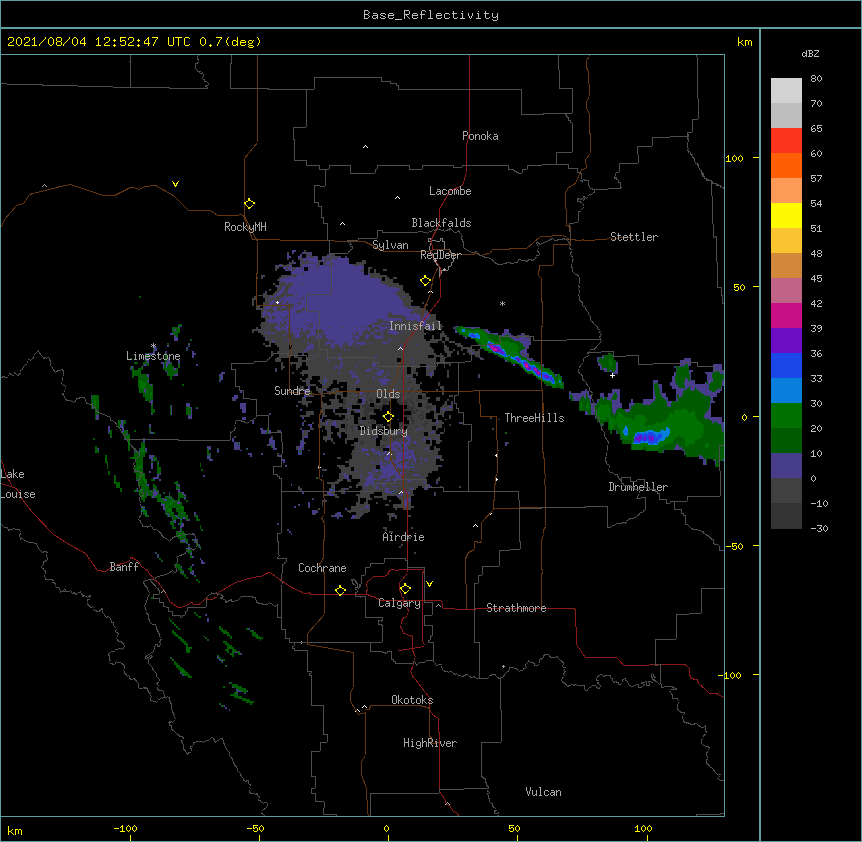The height and width of the screenshot is (842, 862).
Task: Click the yellow diamond marker south of RedDeer
Action: pyautogui.click(x=426, y=281)
